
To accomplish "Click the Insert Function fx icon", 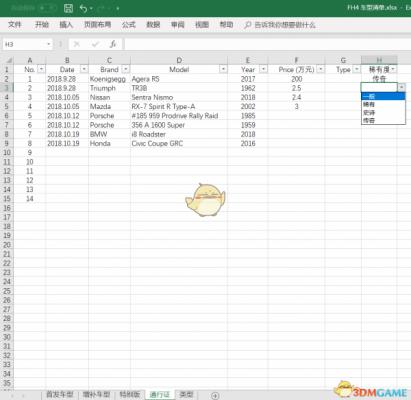I will (x=113, y=44).
